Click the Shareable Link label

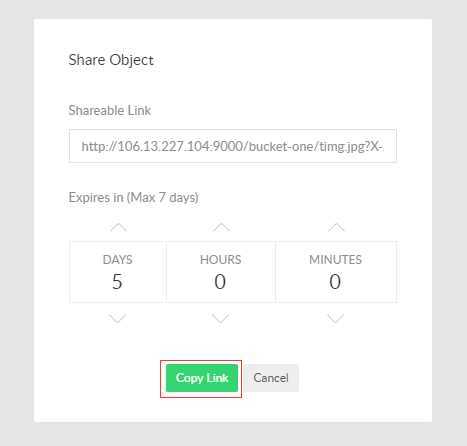click(x=110, y=110)
